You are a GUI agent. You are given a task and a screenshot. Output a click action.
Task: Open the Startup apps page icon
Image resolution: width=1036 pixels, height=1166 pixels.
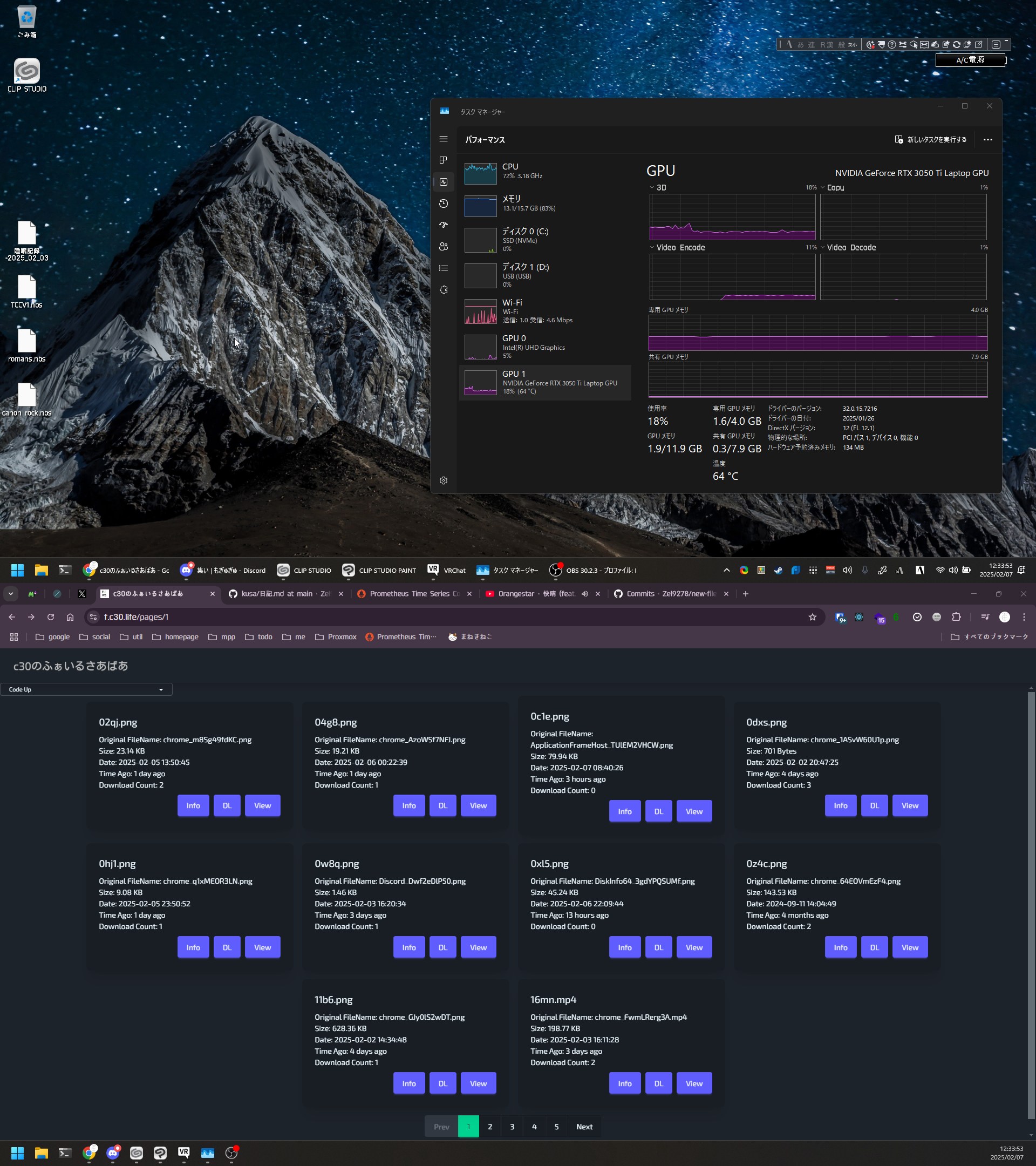coord(444,225)
